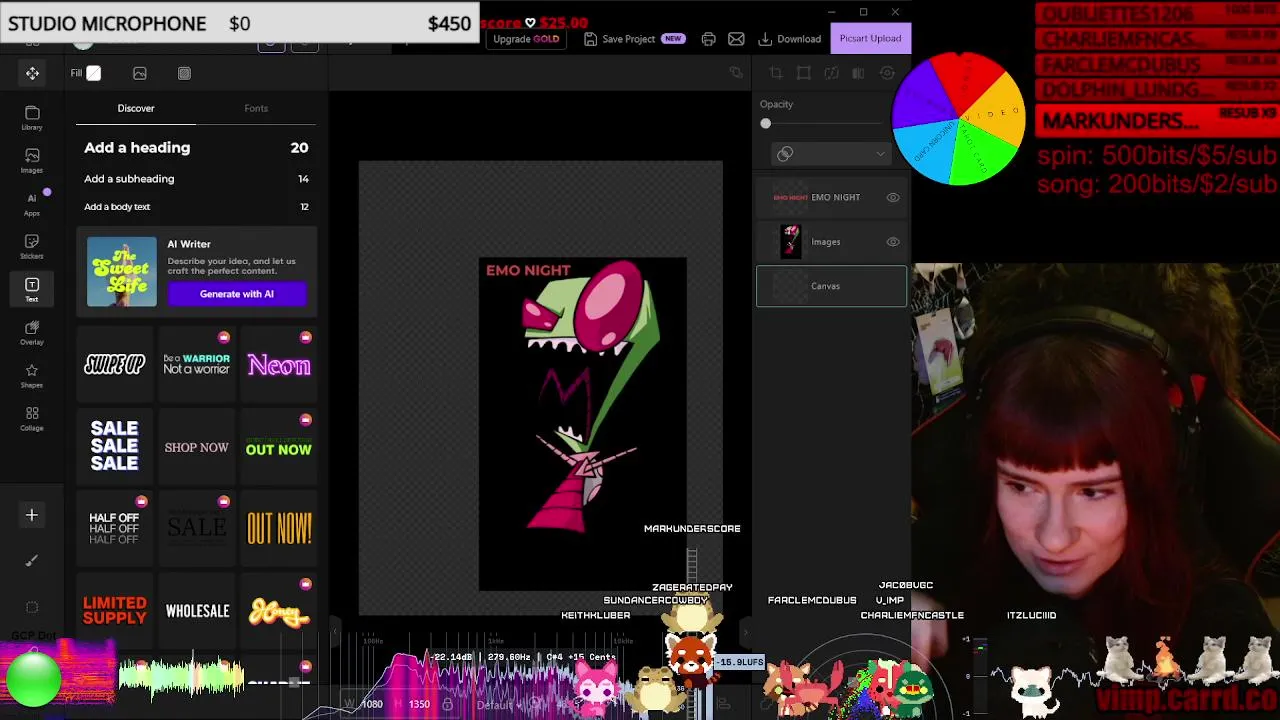
Task: Choose the HALF OFF text preset
Action: pos(115,529)
